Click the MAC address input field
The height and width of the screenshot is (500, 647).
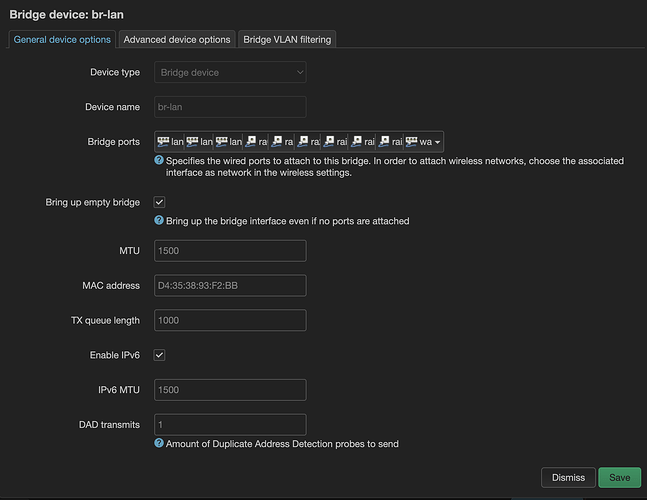(x=230, y=285)
